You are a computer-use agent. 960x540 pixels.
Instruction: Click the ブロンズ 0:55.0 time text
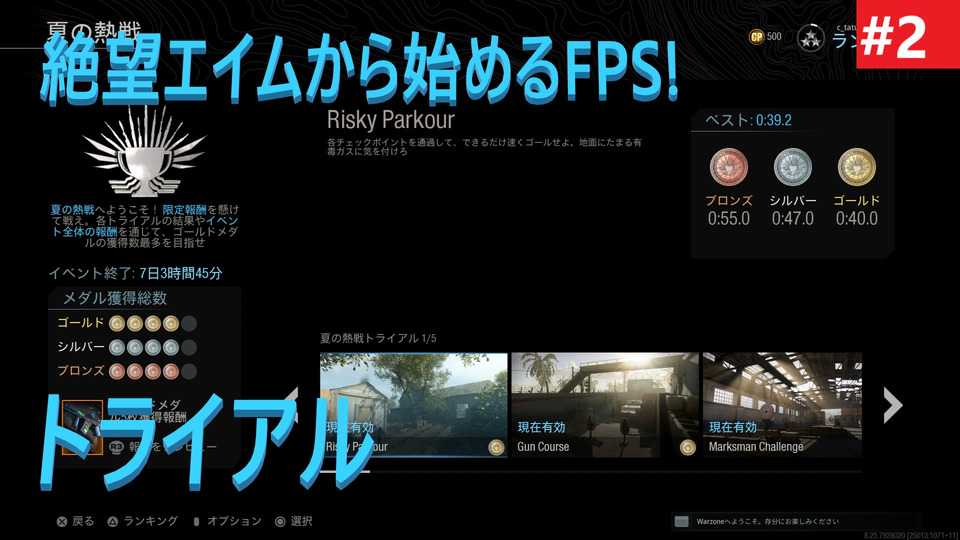(729, 218)
